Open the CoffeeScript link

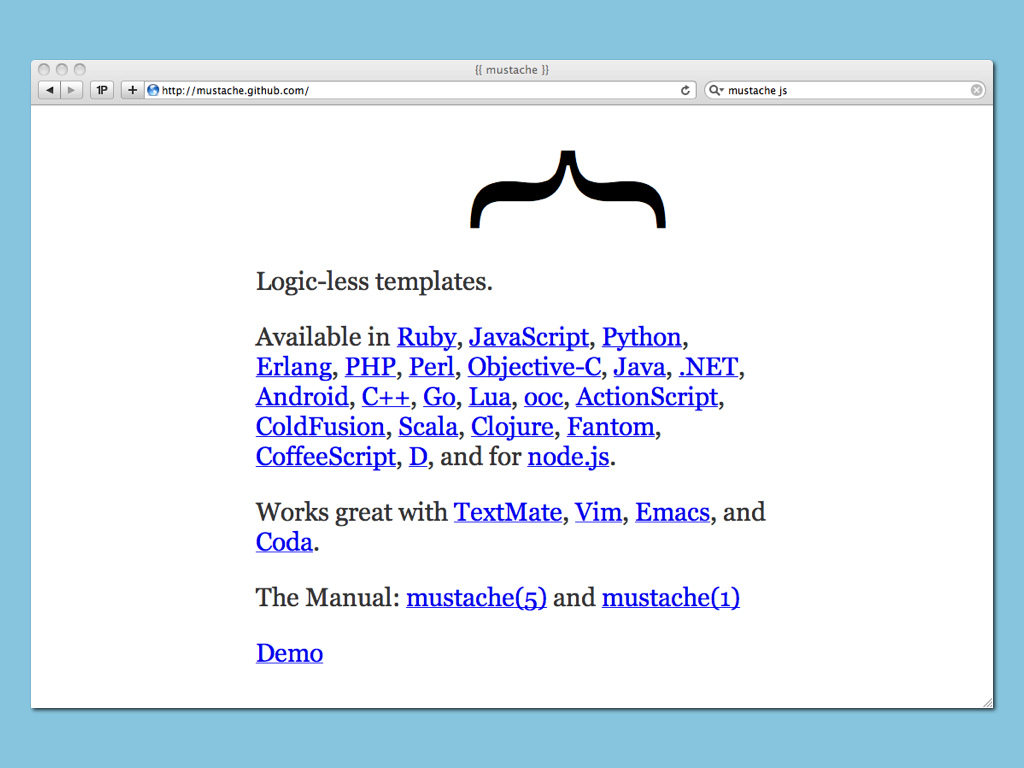[326, 457]
